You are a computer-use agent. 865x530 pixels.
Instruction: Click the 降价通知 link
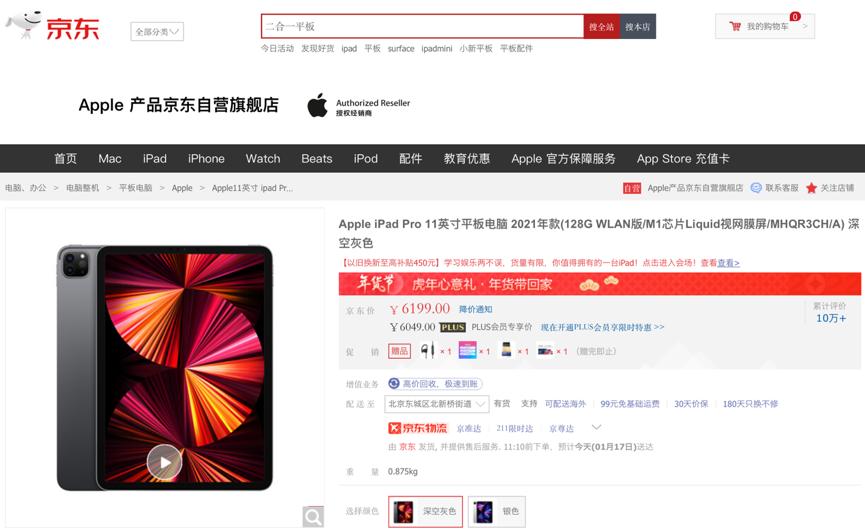point(476,309)
